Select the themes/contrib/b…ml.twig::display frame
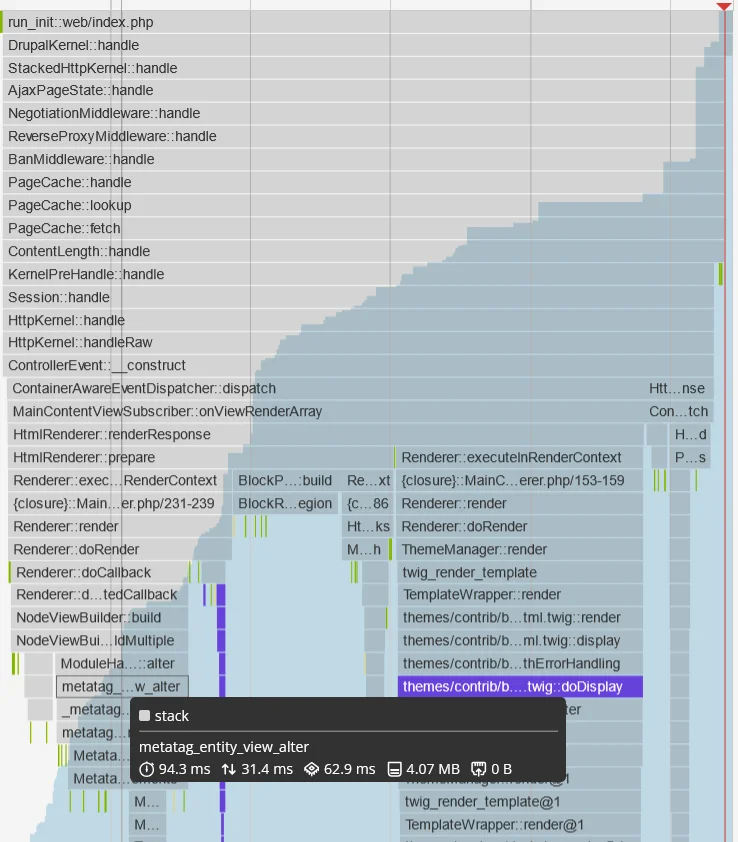 [x=520, y=640]
